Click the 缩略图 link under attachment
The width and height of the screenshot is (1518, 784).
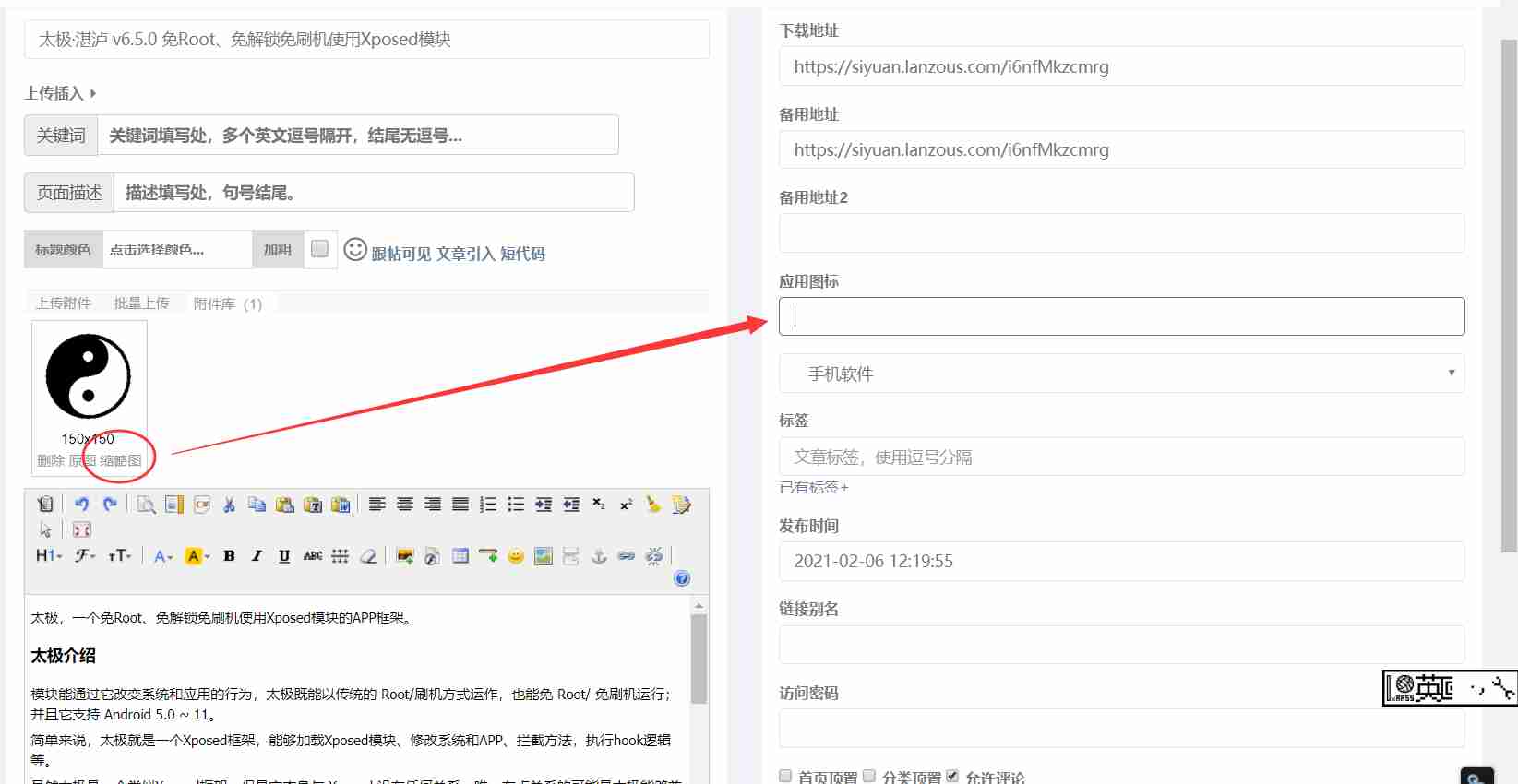(121, 461)
